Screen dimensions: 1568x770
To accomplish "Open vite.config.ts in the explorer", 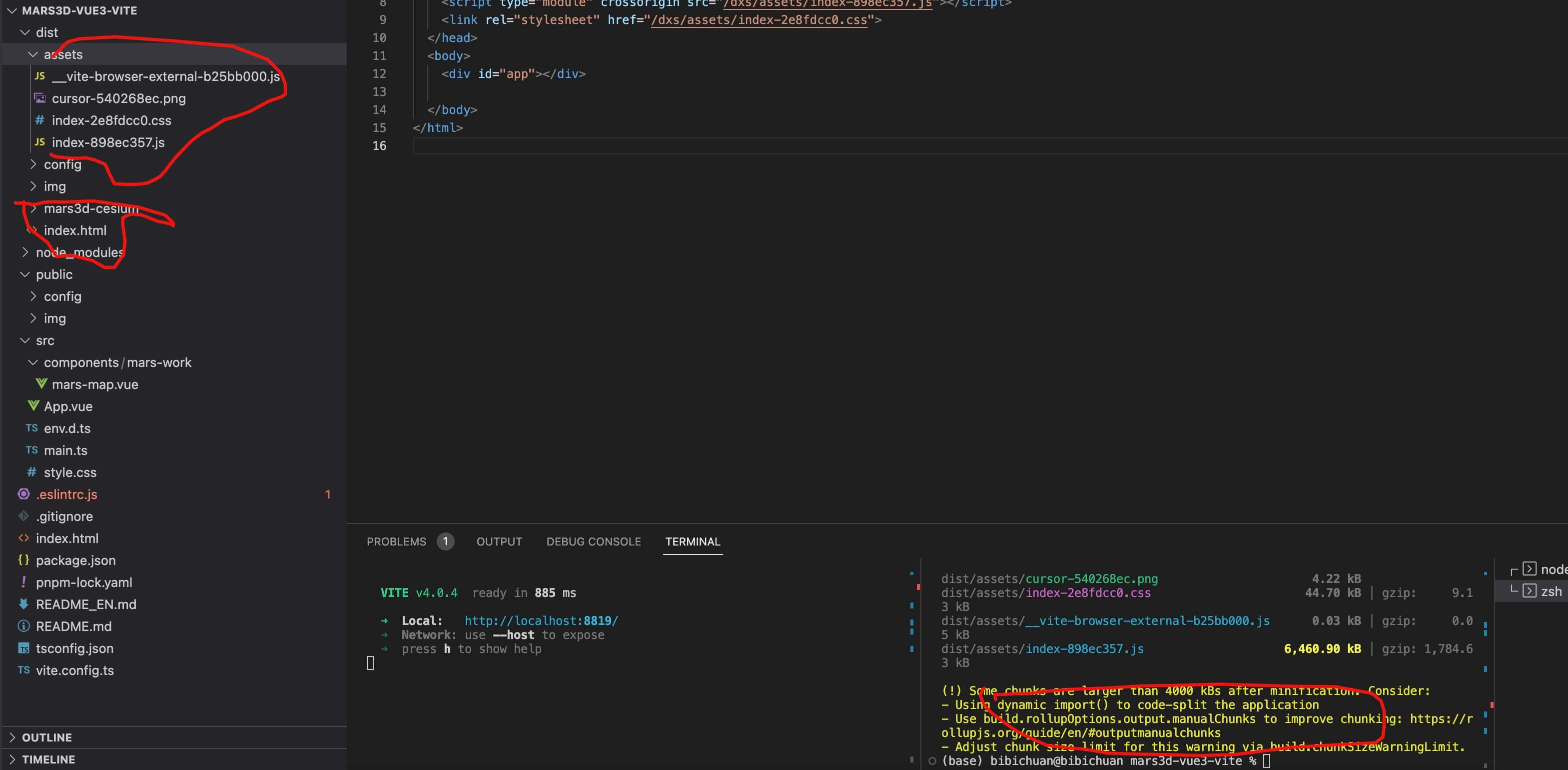I will (x=74, y=670).
